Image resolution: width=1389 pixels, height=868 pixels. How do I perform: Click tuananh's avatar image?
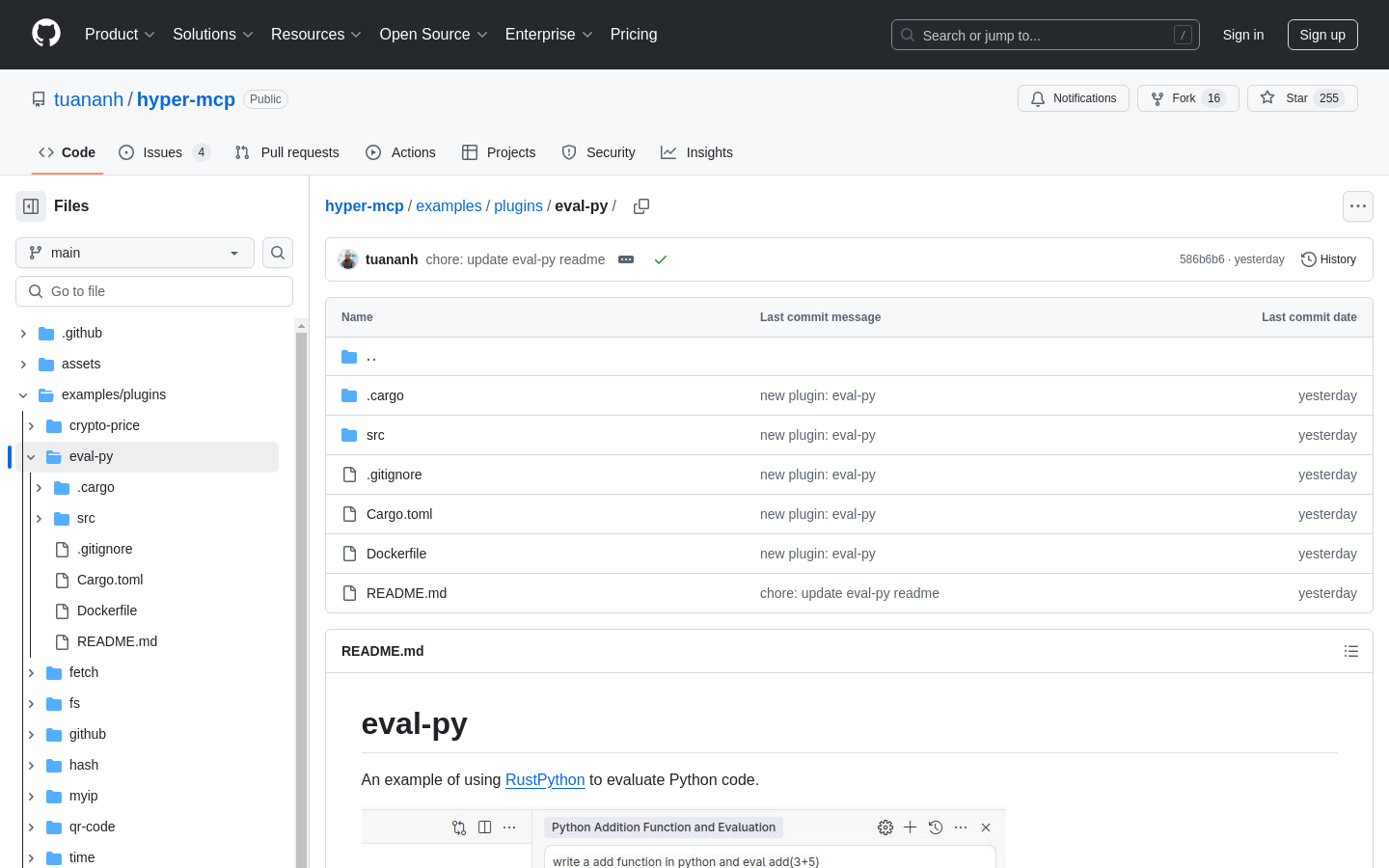click(x=348, y=259)
